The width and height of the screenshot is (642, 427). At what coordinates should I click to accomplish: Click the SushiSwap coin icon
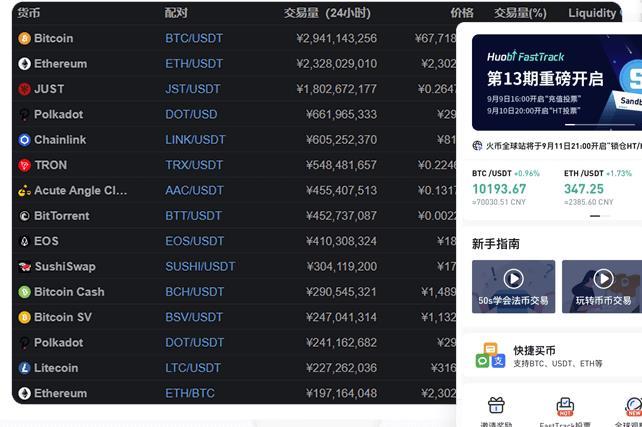[25, 267]
